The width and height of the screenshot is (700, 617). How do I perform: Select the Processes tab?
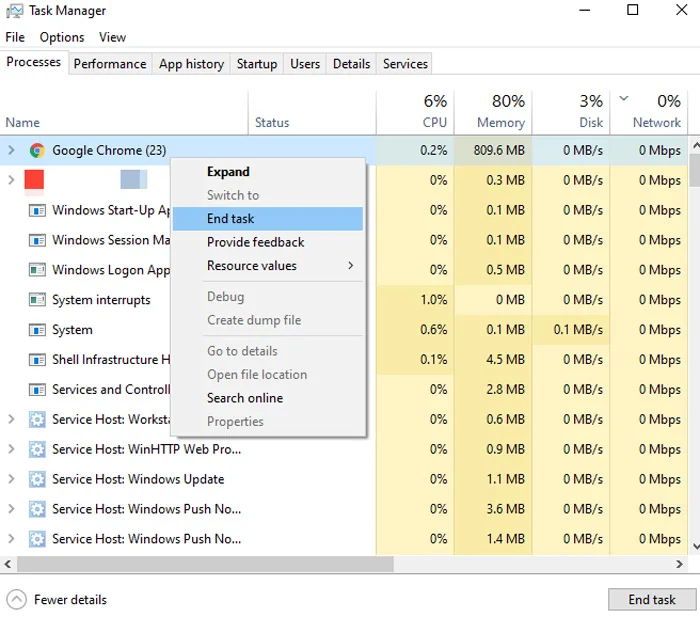point(33,62)
